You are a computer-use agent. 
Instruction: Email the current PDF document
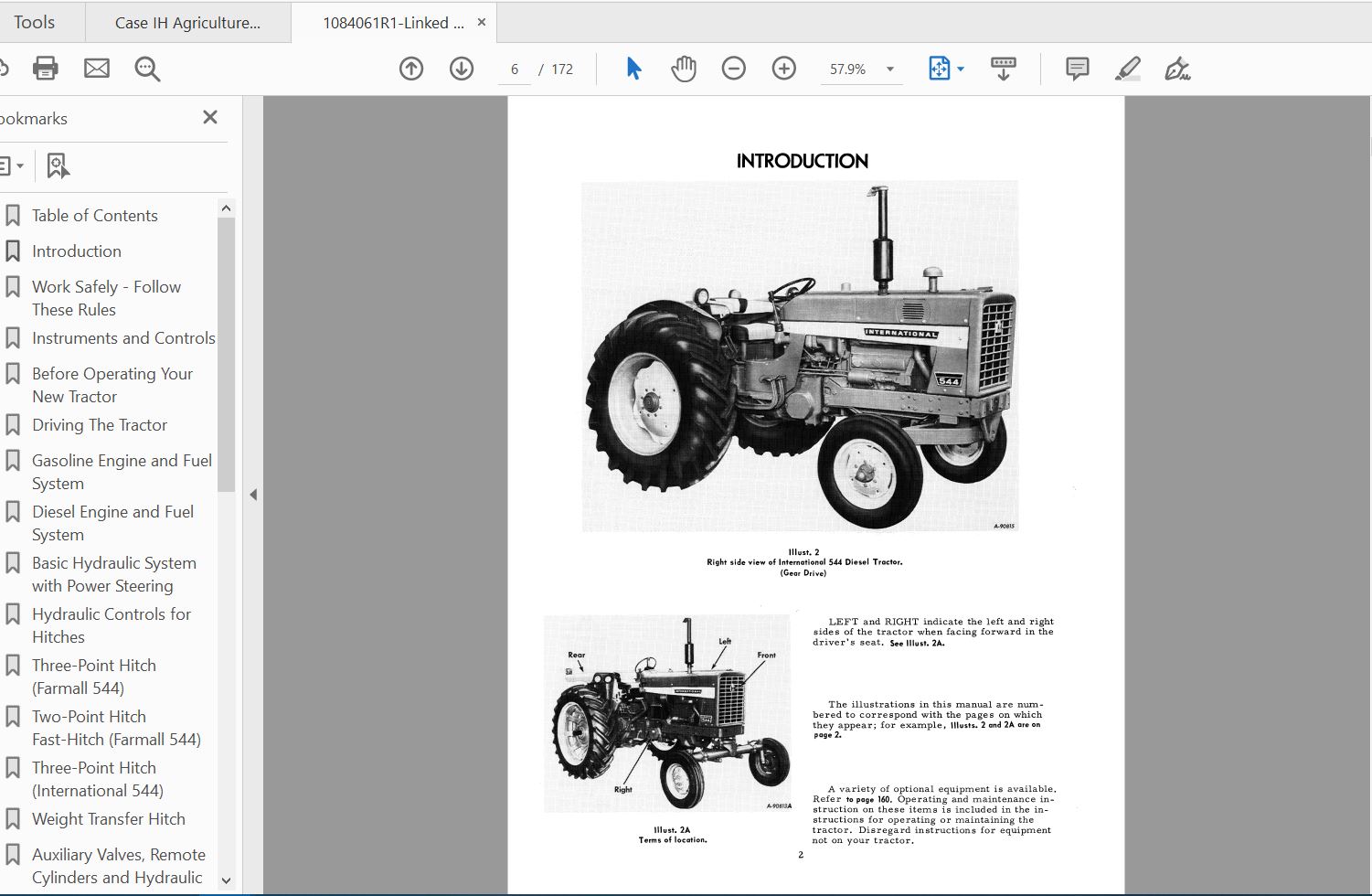(x=96, y=68)
